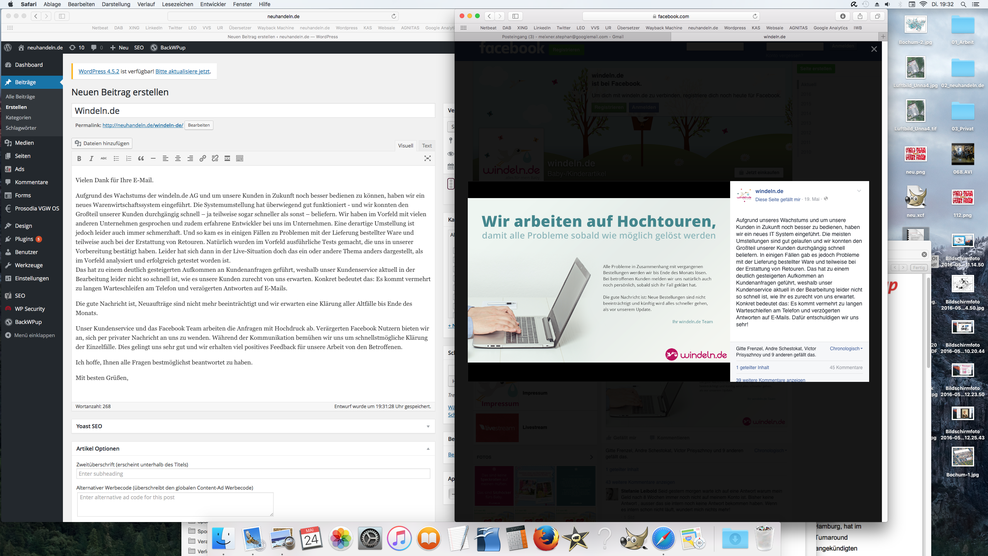Viewport: 988px width, 556px height.
Task: Open the Darstellung menu in menu bar
Action: tap(116, 4)
